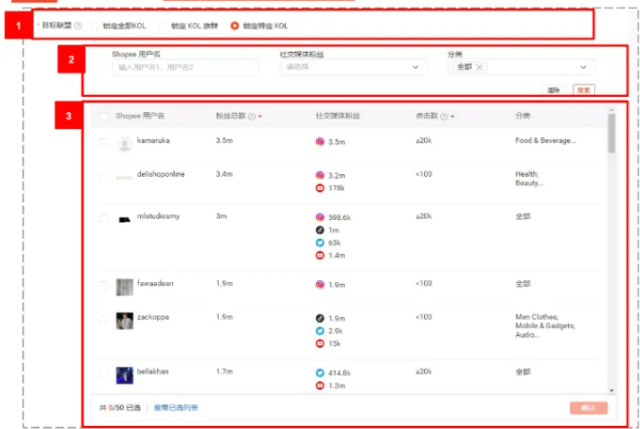The height and width of the screenshot is (429, 640).
Task: Click username fawaadean
Action: pos(155,283)
